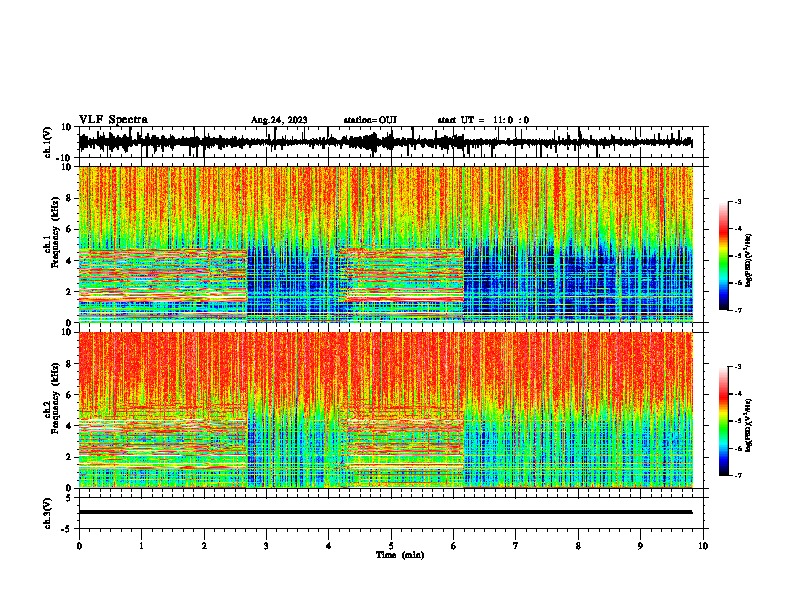This screenshot has height=612, width=792.
Task: Click the ch.3 flat black trace line
Action: click(x=385, y=512)
